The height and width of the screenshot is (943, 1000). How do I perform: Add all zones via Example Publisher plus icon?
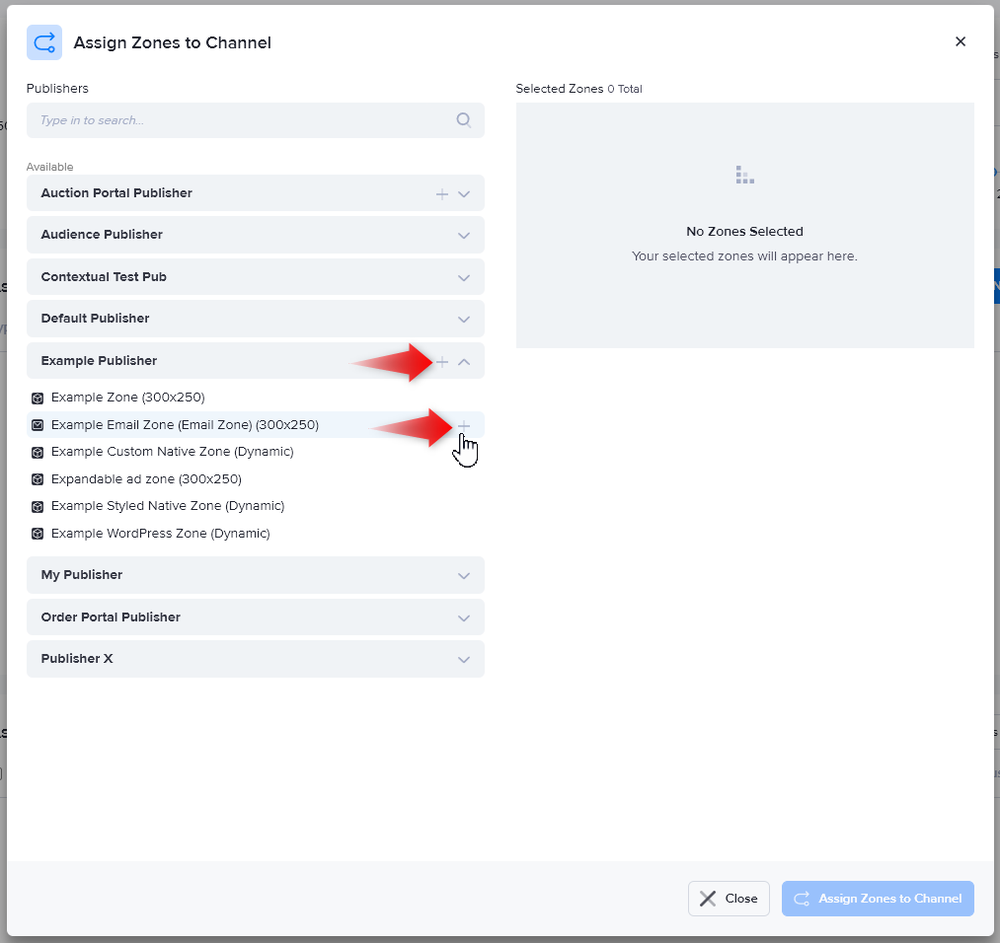442,362
